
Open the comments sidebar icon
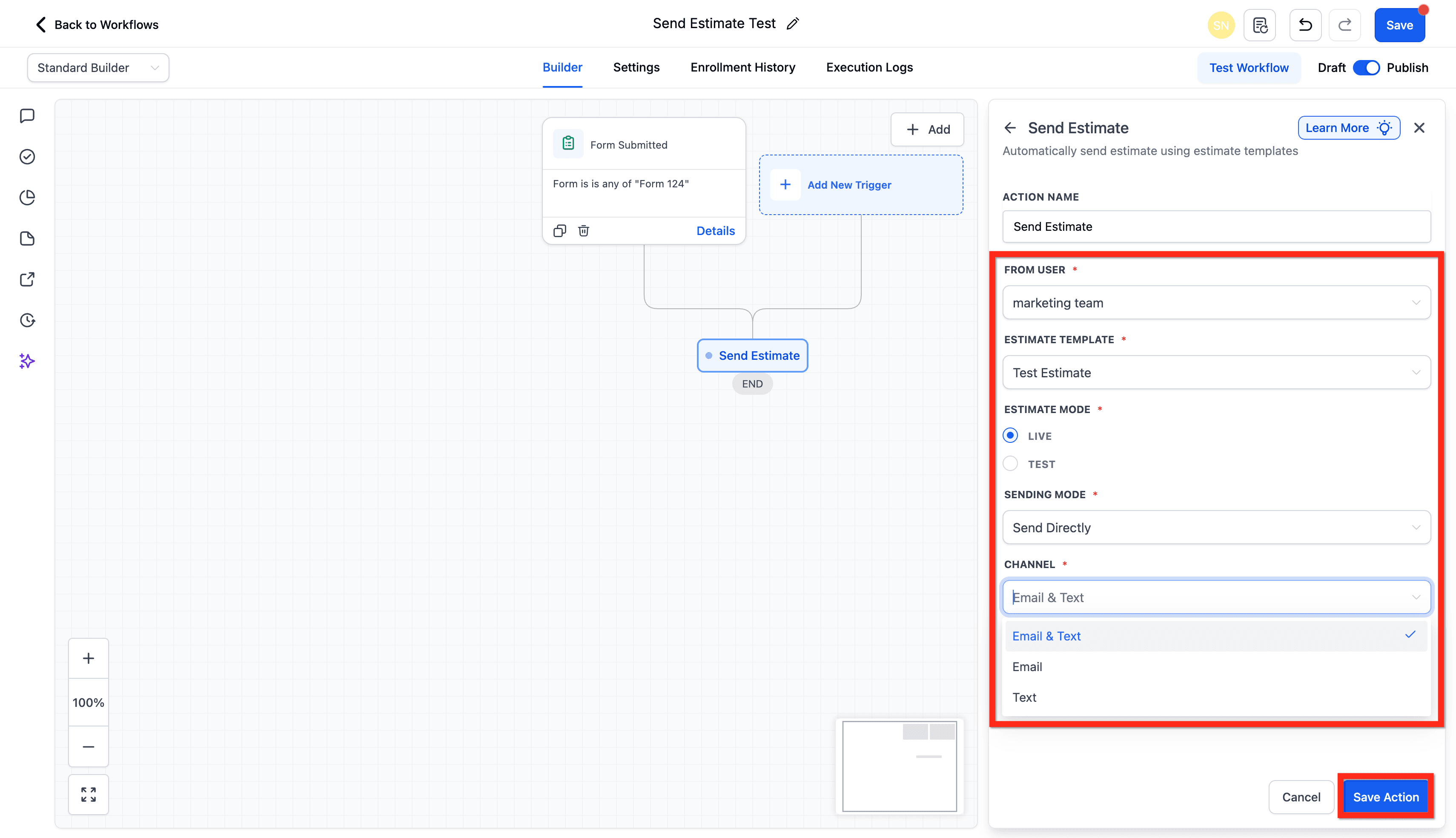pos(27,116)
